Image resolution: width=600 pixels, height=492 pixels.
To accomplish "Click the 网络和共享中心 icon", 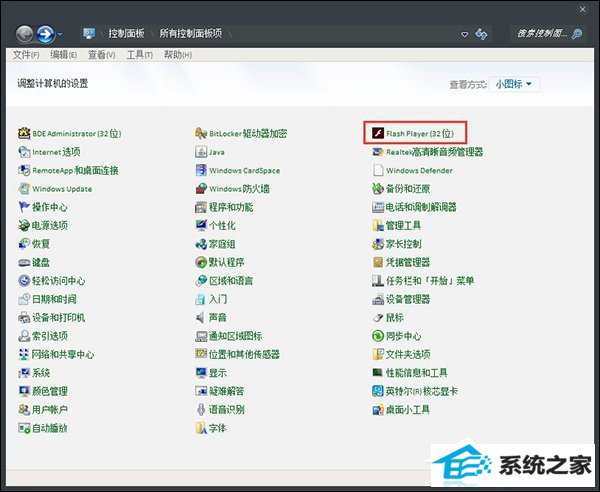I will click(24, 354).
